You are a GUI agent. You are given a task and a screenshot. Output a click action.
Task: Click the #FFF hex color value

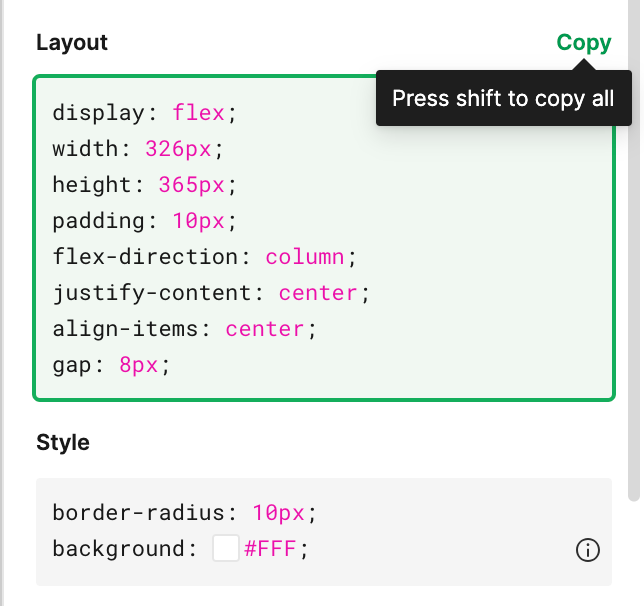[x=270, y=548]
